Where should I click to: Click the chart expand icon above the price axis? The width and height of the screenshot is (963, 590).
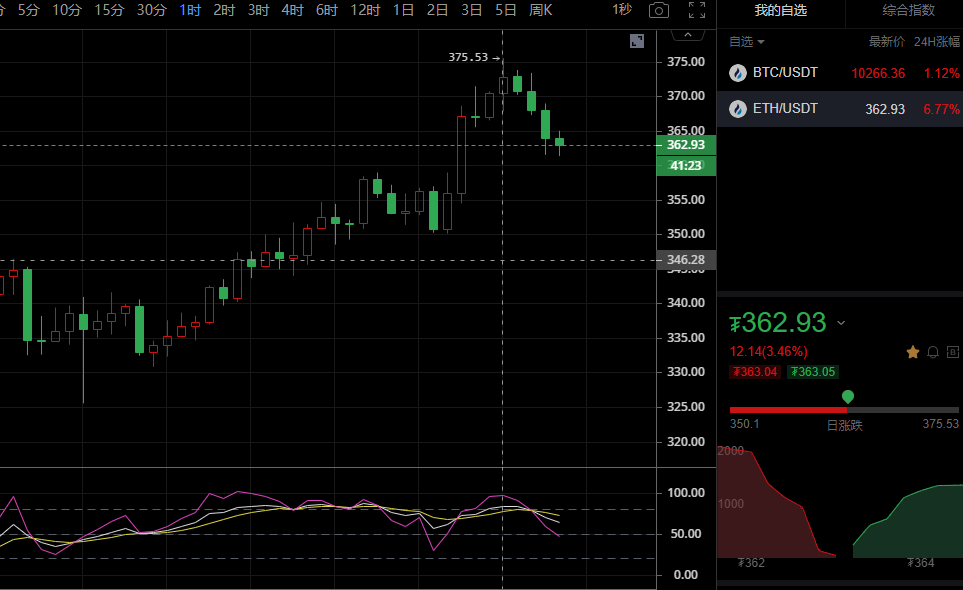tap(637, 41)
